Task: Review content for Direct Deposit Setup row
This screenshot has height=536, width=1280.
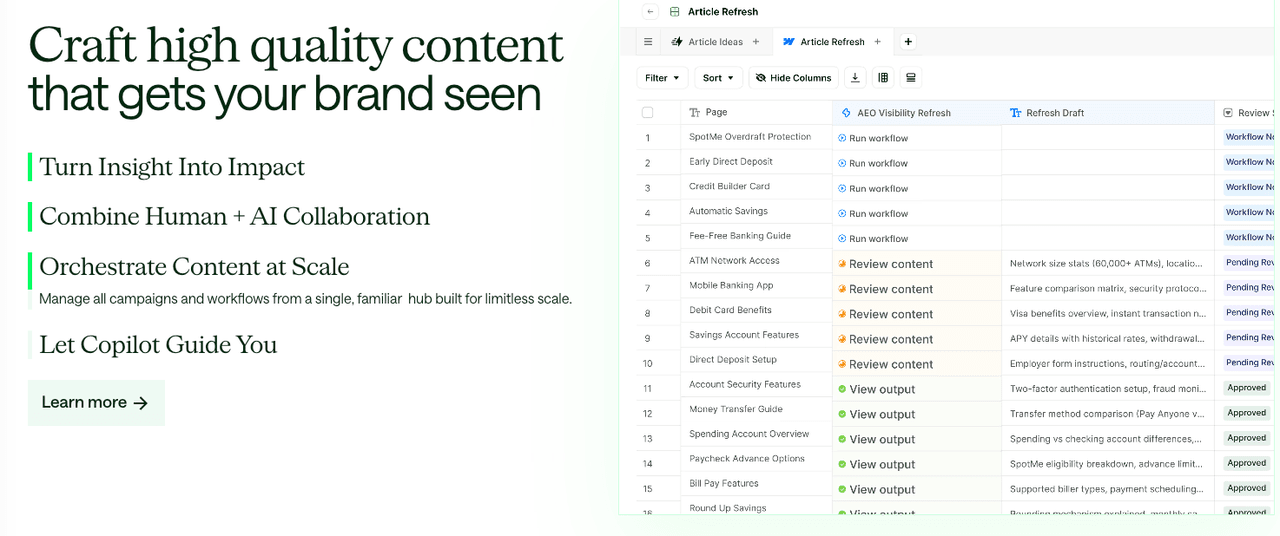Action: click(x=885, y=364)
